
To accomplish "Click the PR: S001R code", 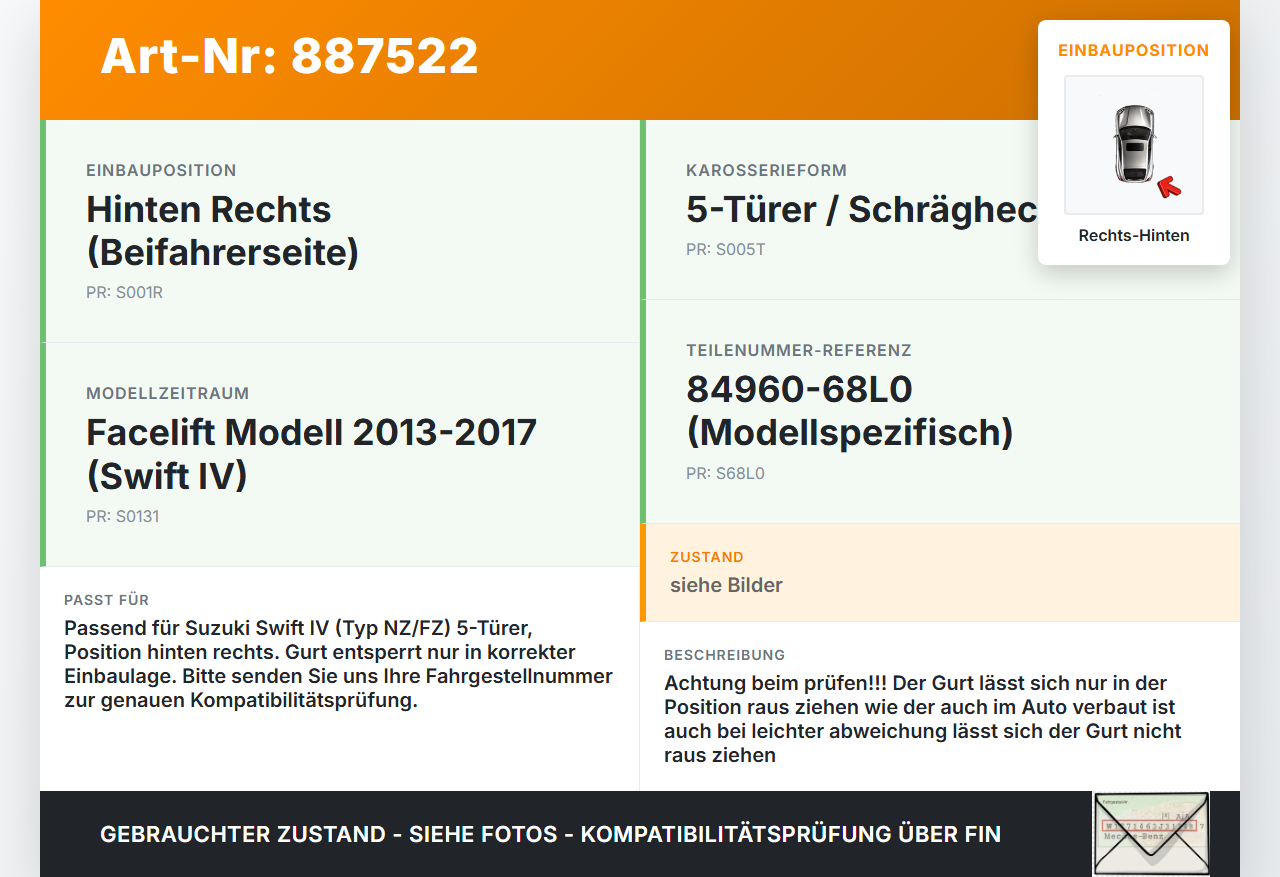I will click(x=124, y=293).
